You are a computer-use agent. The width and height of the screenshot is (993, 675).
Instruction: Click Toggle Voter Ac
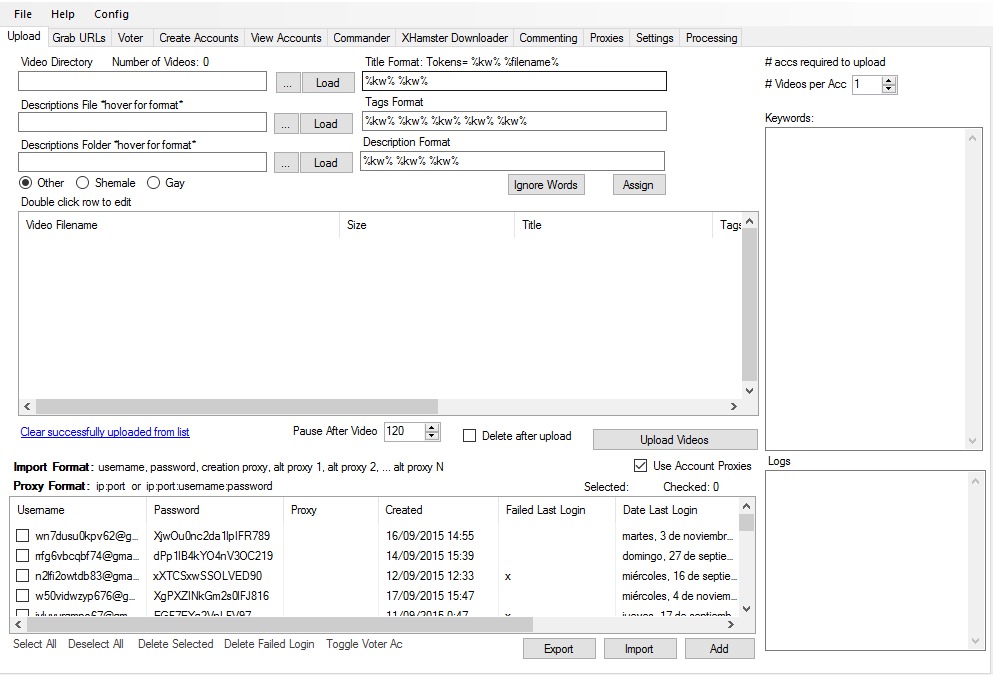364,644
